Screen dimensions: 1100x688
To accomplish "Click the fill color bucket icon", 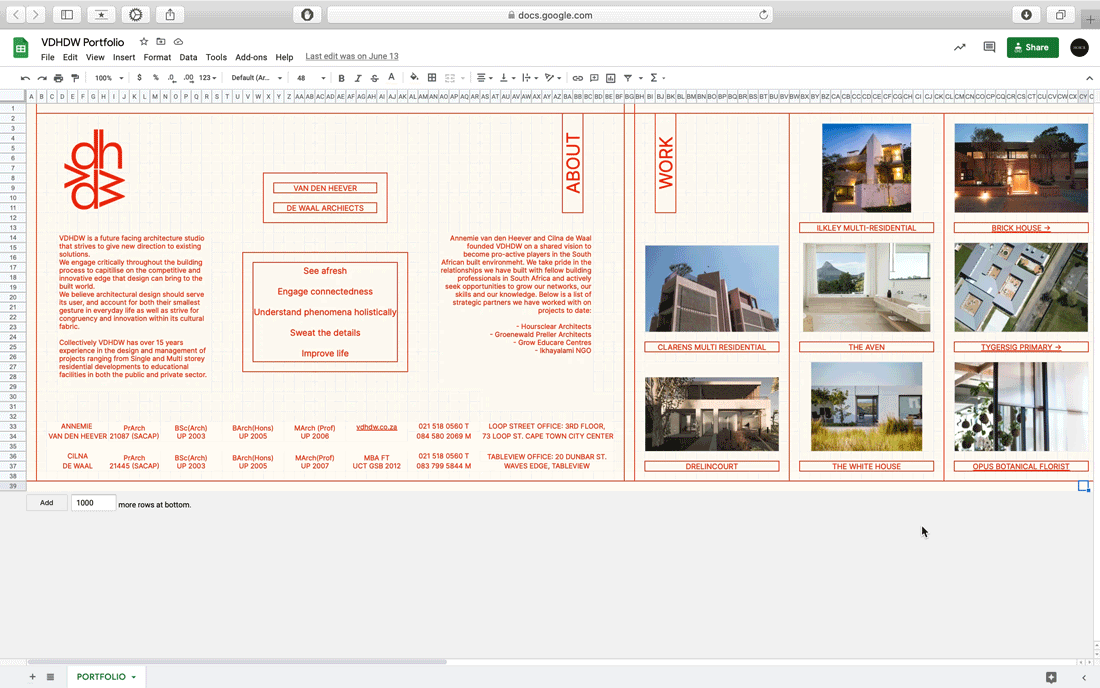I will [x=414, y=78].
